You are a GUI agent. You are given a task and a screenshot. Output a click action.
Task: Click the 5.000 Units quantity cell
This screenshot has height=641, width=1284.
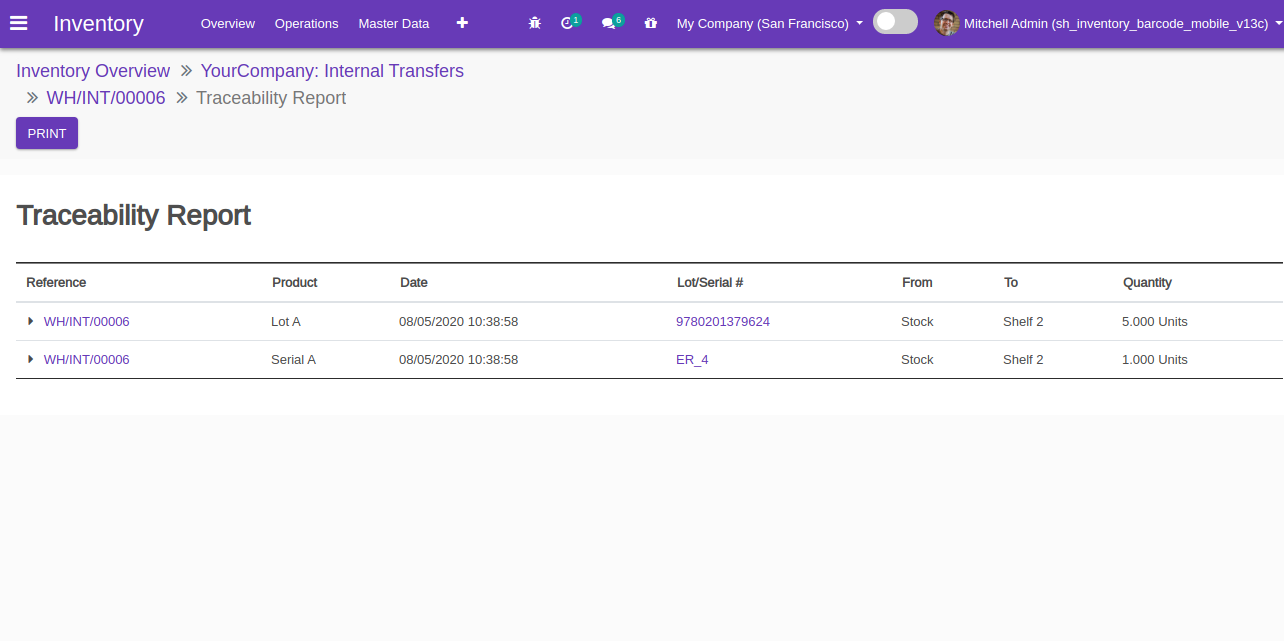[x=1155, y=322]
